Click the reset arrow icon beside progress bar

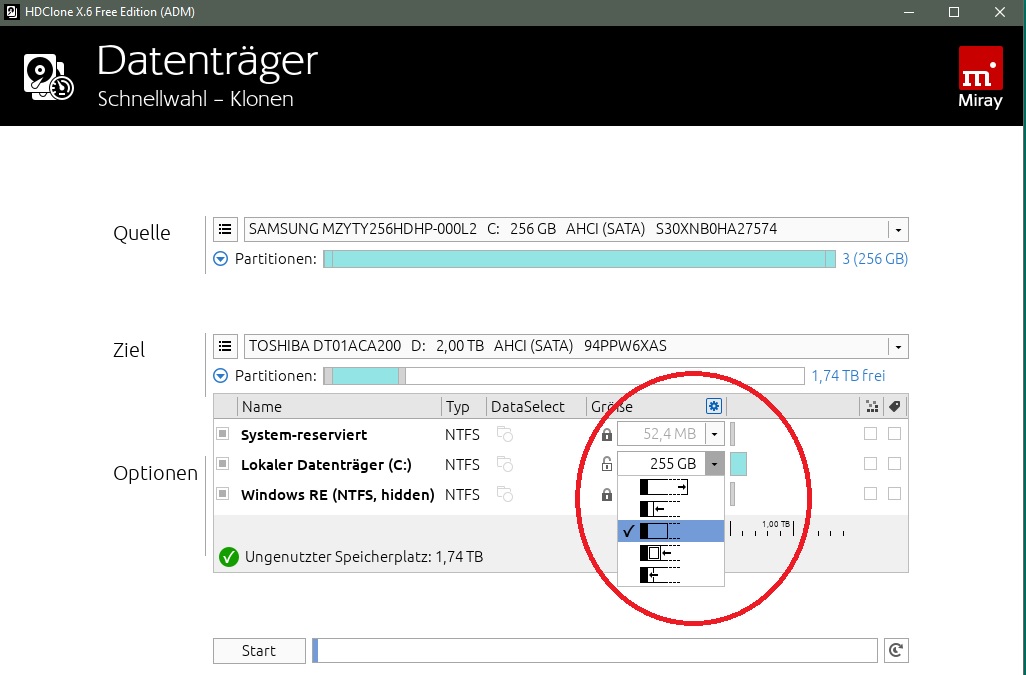click(x=896, y=650)
